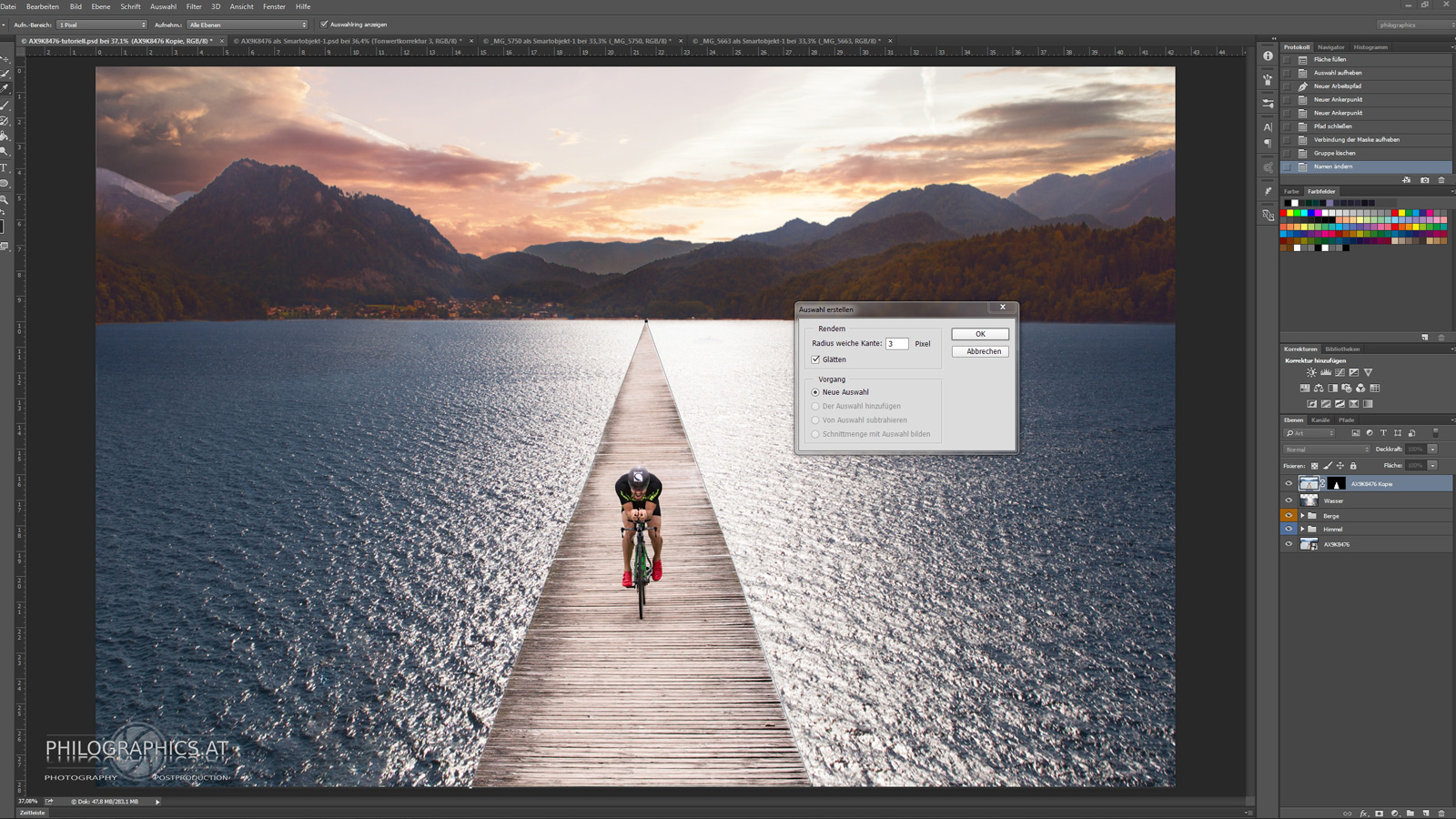Click the Radius weiche Kante input field
Image resolution: width=1456 pixels, height=819 pixels.
pyautogui.click(x=896, y=344)
